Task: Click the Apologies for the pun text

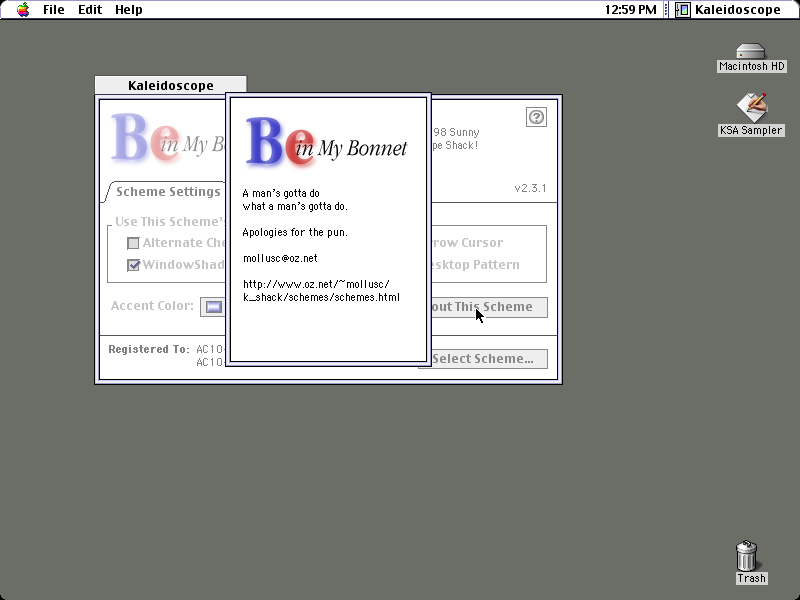Action: pyautogui.click(x=295, y=232)
